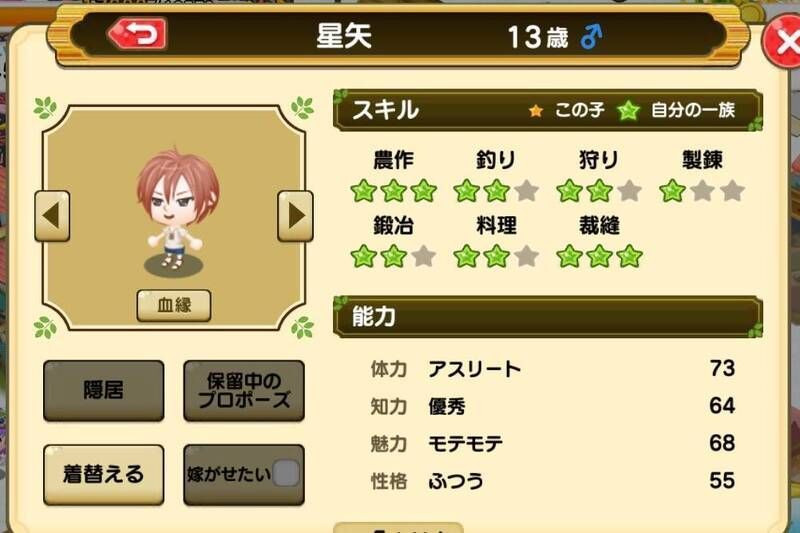This screenshot has width=800, height=533.
Task: Click the blue male gender symbol
Action: (x=591, y=37)
